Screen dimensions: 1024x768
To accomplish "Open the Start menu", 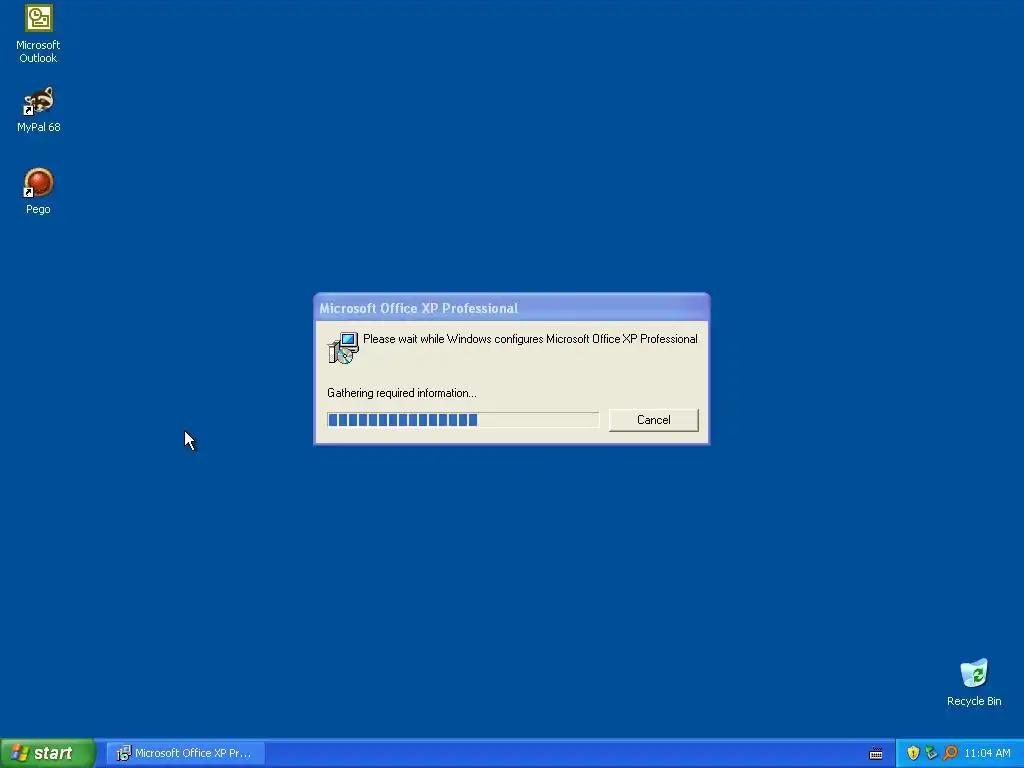I will pyautogui.click(x=48, y=753).
